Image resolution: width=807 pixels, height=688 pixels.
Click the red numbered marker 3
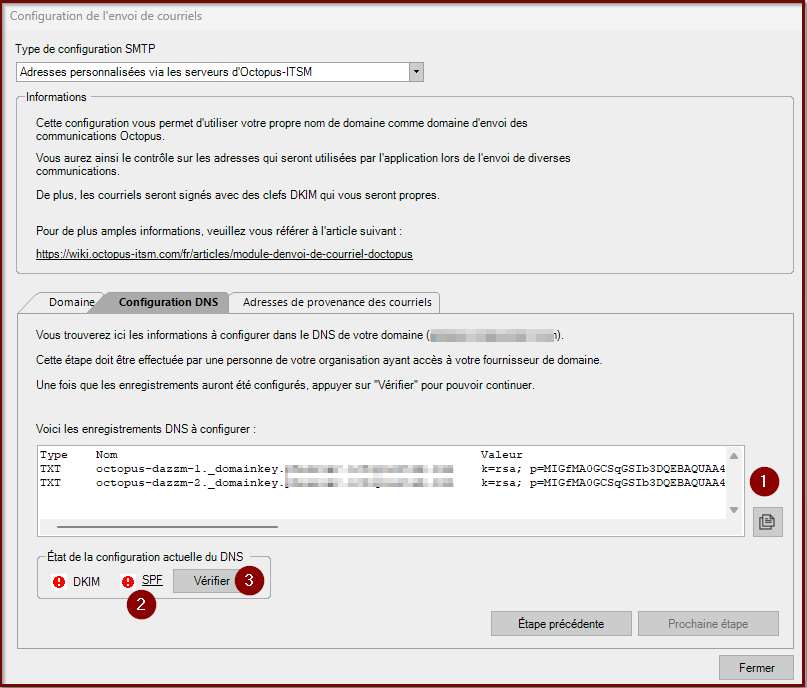point(249,581)
